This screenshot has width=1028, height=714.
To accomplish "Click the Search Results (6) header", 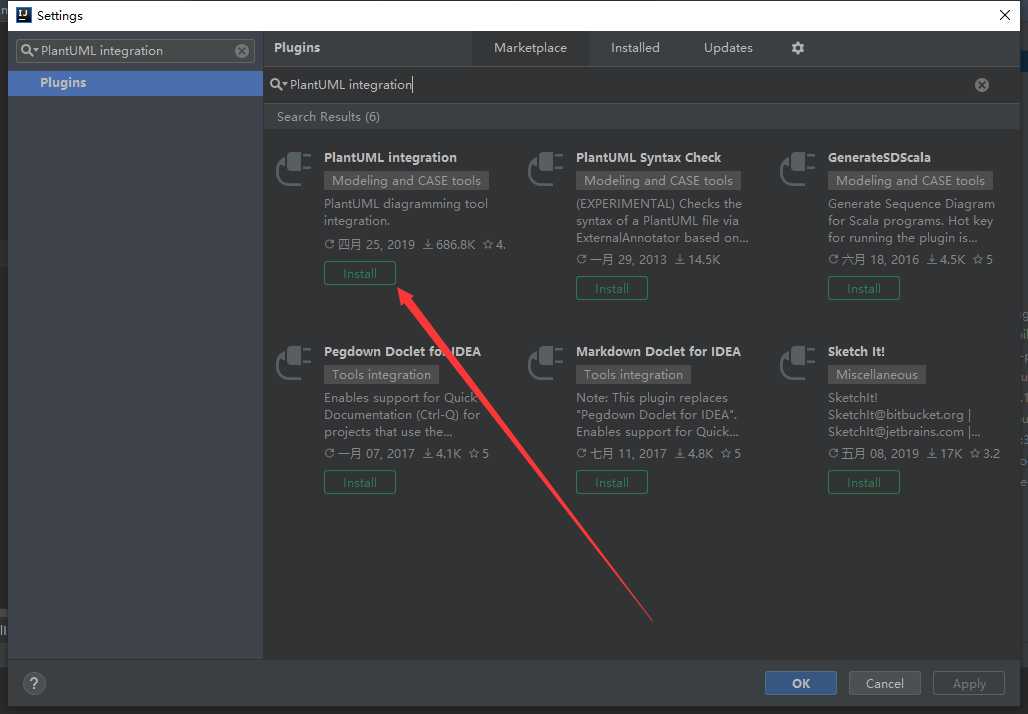I will coord(328,117).
